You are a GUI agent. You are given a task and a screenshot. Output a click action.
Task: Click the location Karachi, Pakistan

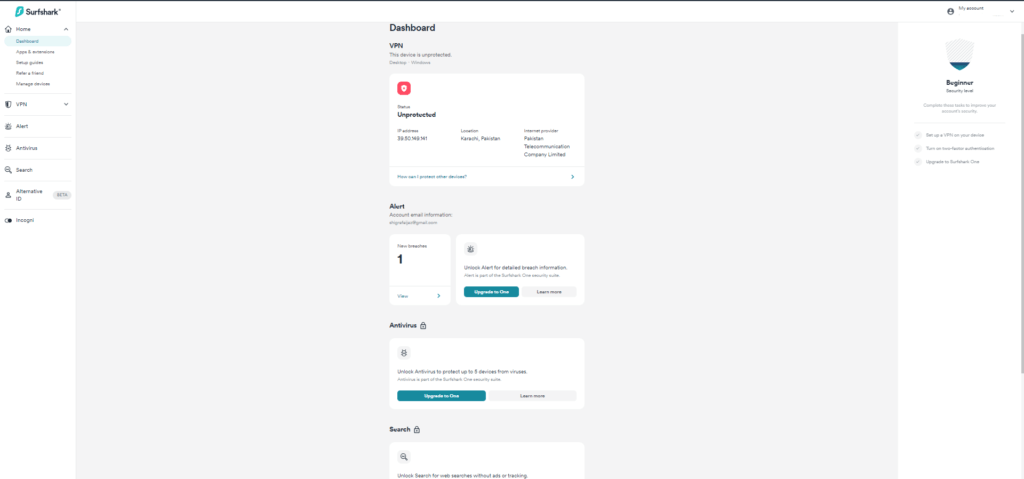[480, 139]
